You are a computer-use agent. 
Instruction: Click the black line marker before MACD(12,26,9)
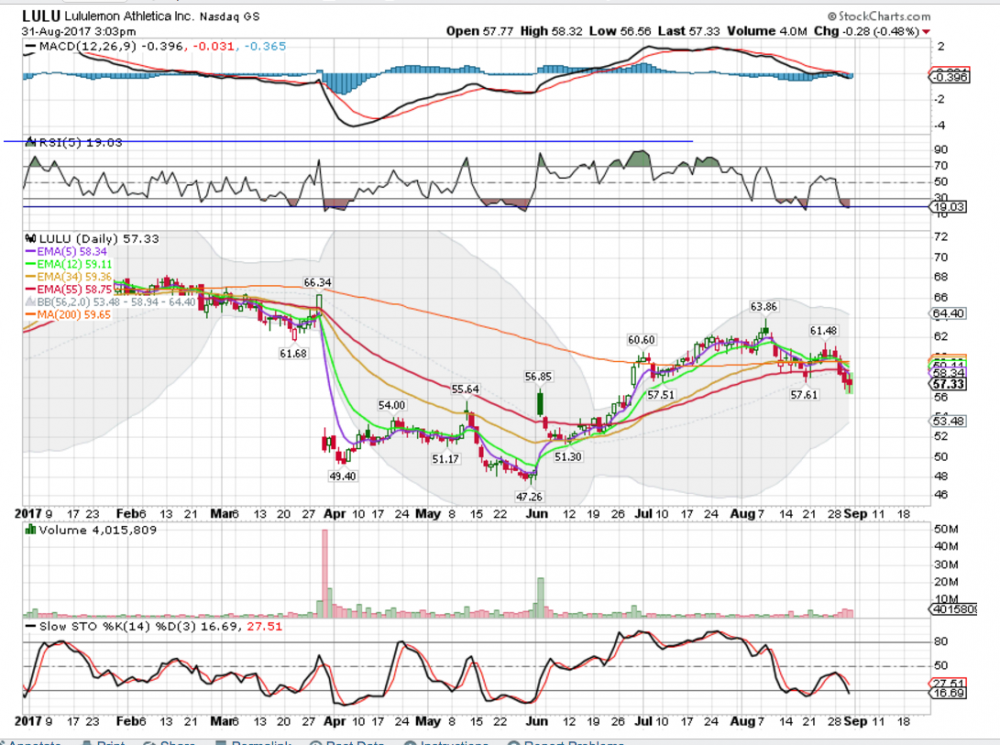[30, 46]
